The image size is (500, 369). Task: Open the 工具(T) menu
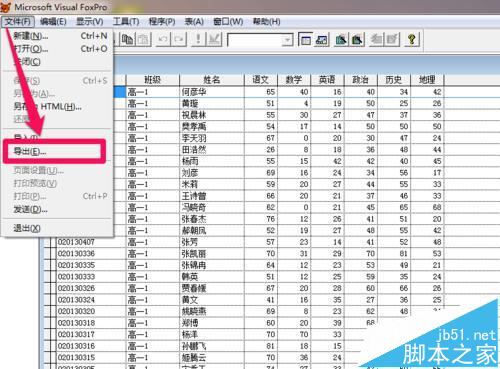[x=126, y=22]
